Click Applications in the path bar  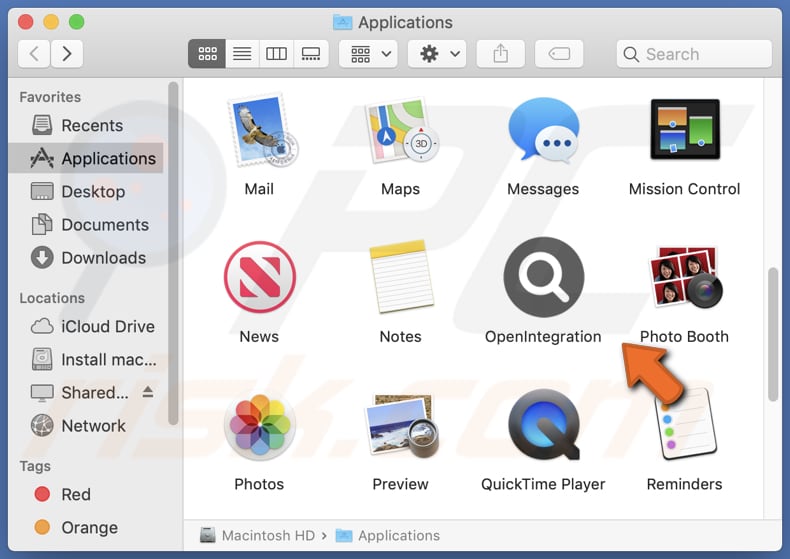(387, 535)
